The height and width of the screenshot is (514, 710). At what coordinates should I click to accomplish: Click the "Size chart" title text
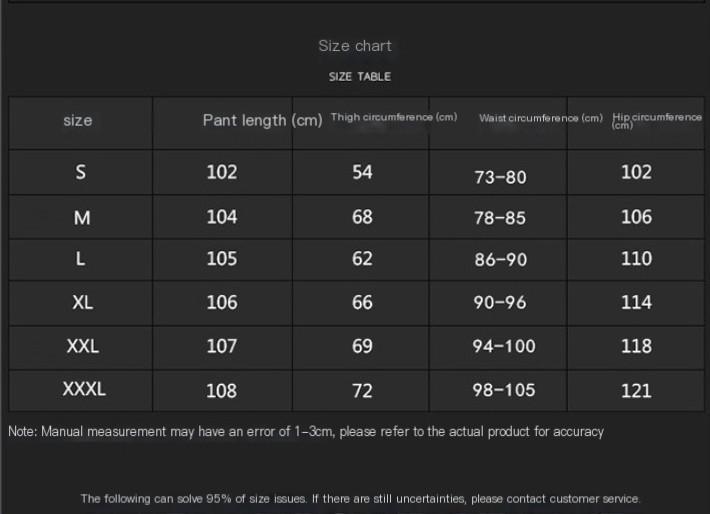[x=355, y=46]
